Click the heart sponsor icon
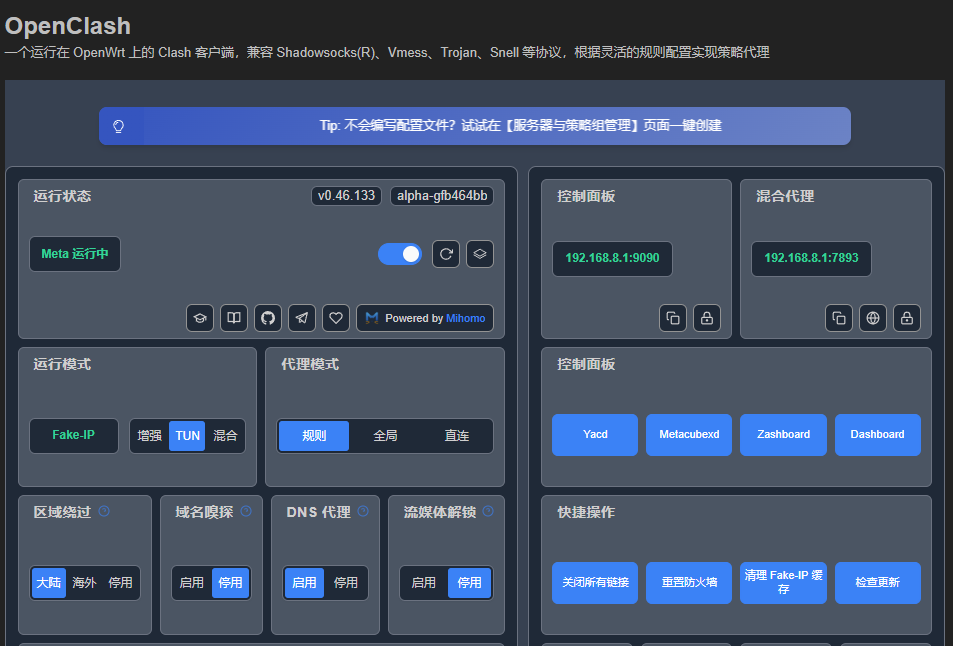Viewport: 953px width, 646px height. [x=336, y=318]
